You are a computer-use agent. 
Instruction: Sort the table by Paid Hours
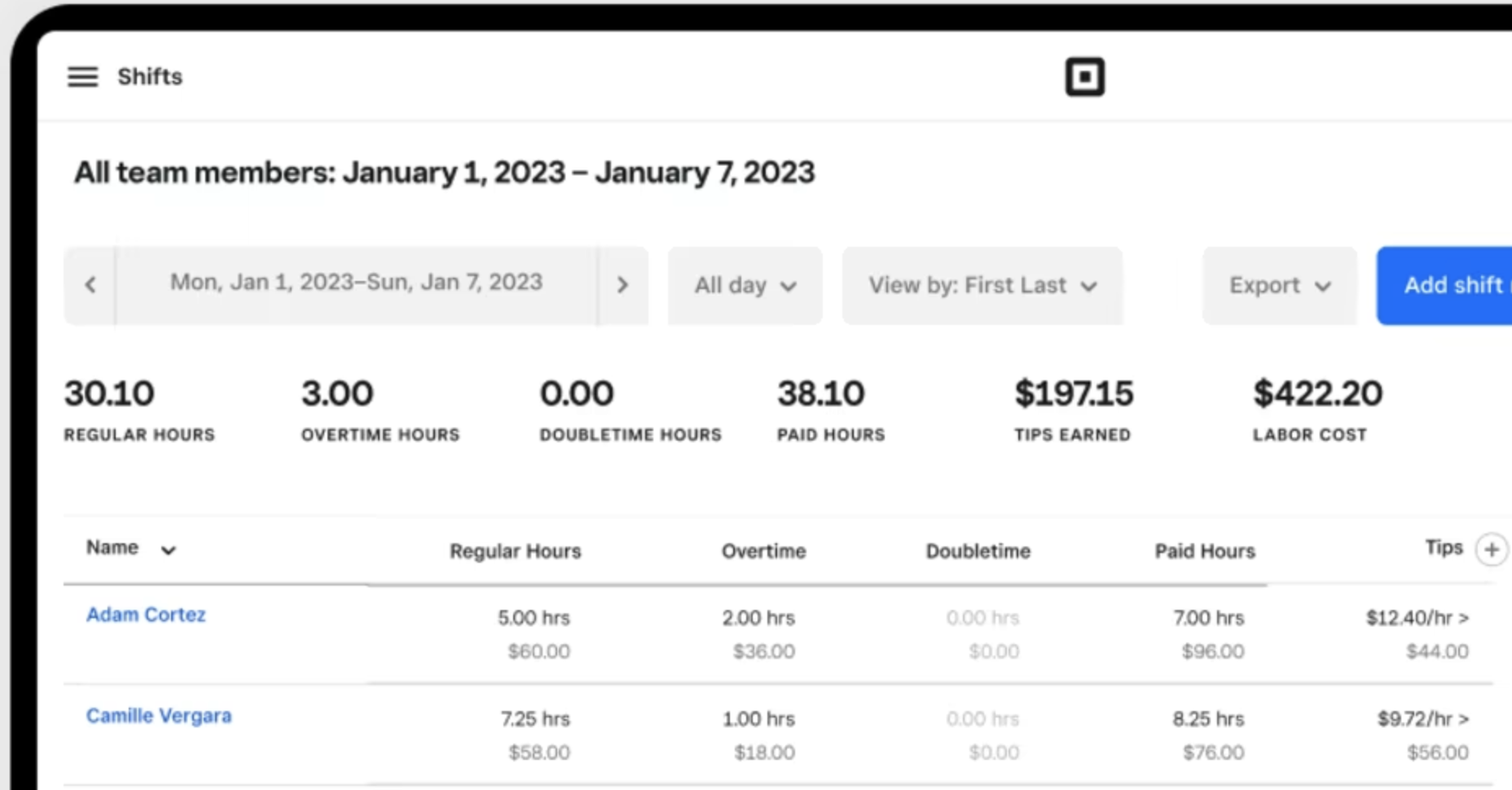point(1204,551)
